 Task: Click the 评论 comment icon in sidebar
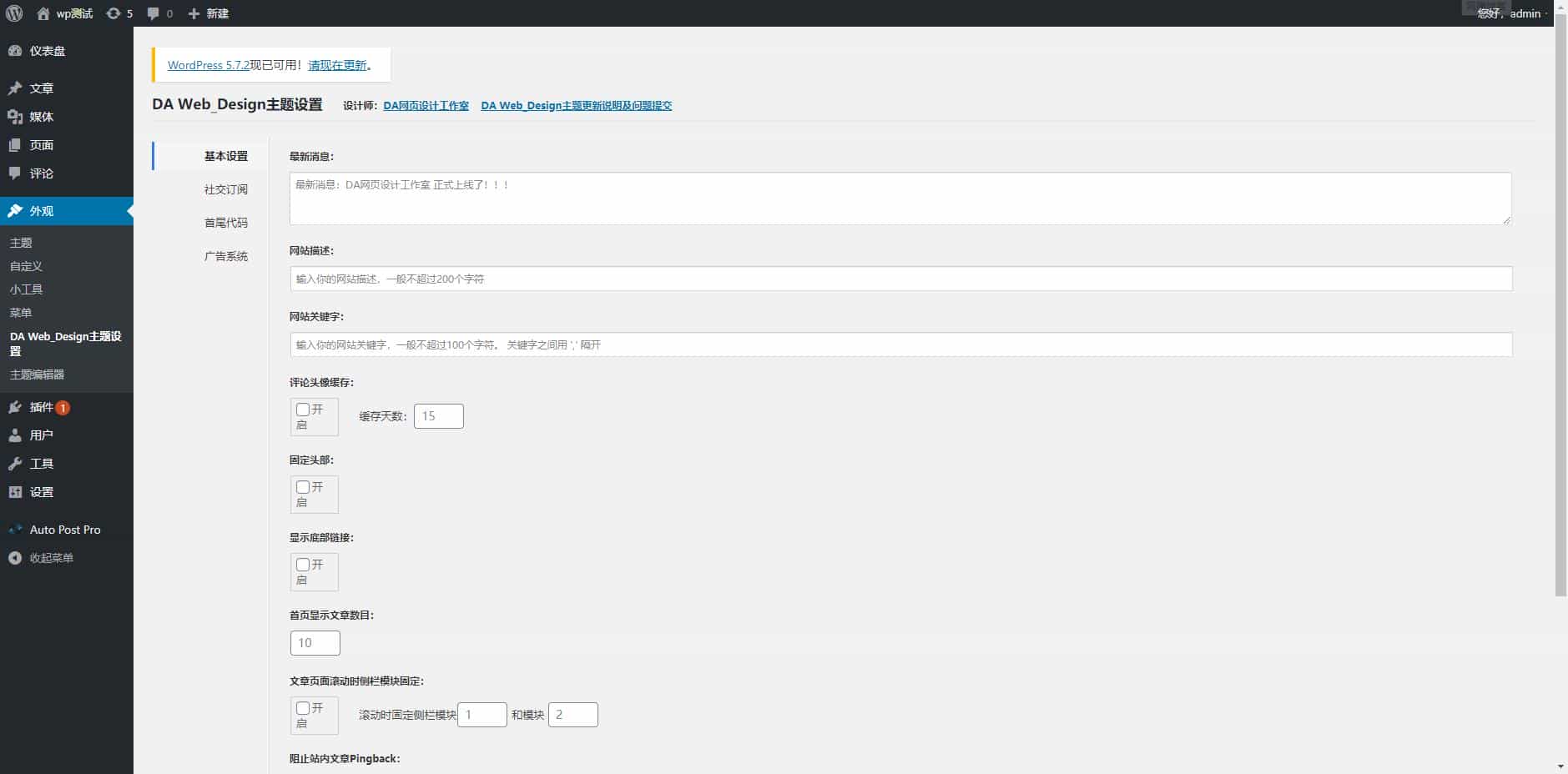click(x=15, y=173)
